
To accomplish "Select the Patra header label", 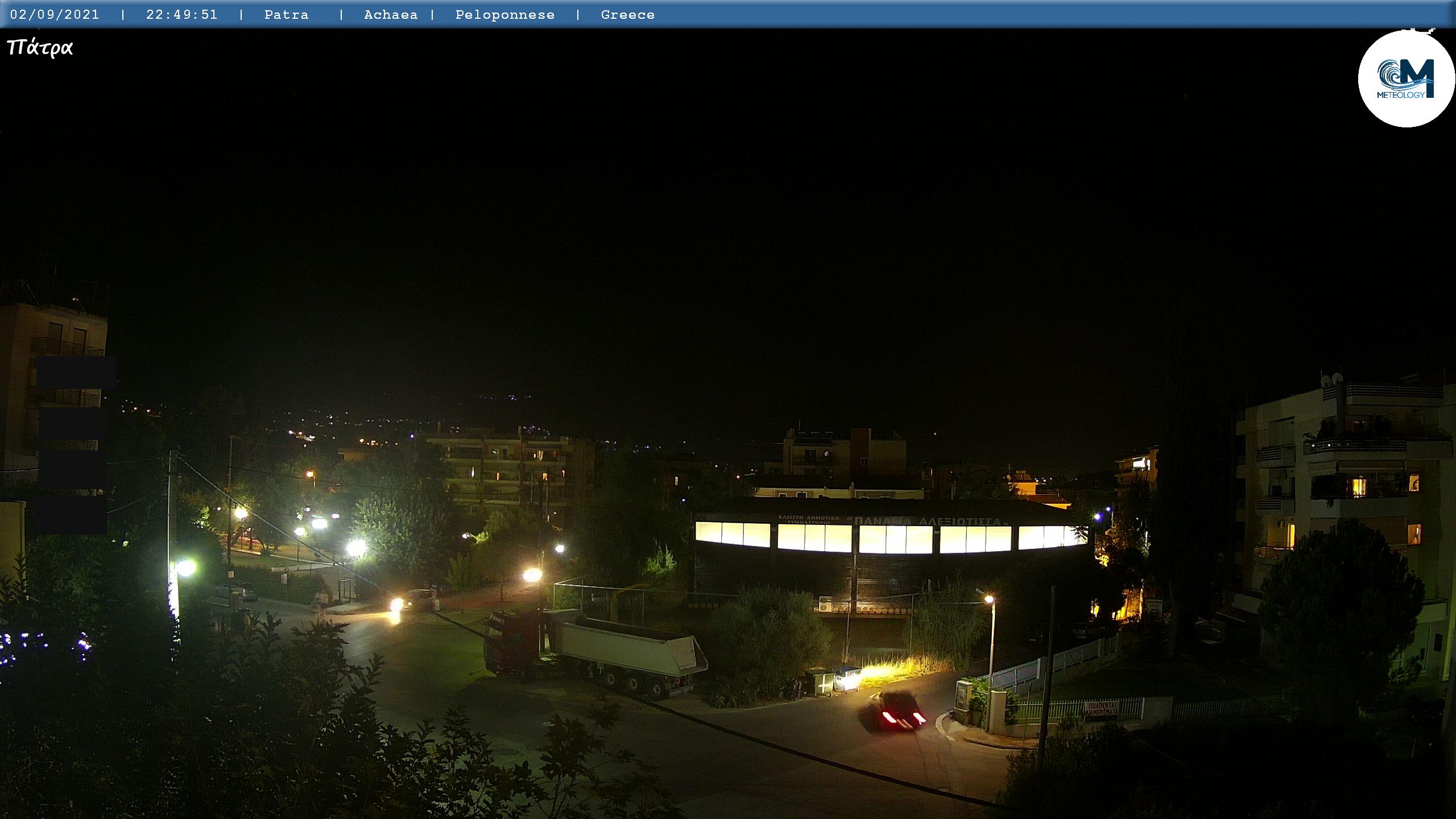I will tap(286, 15).
